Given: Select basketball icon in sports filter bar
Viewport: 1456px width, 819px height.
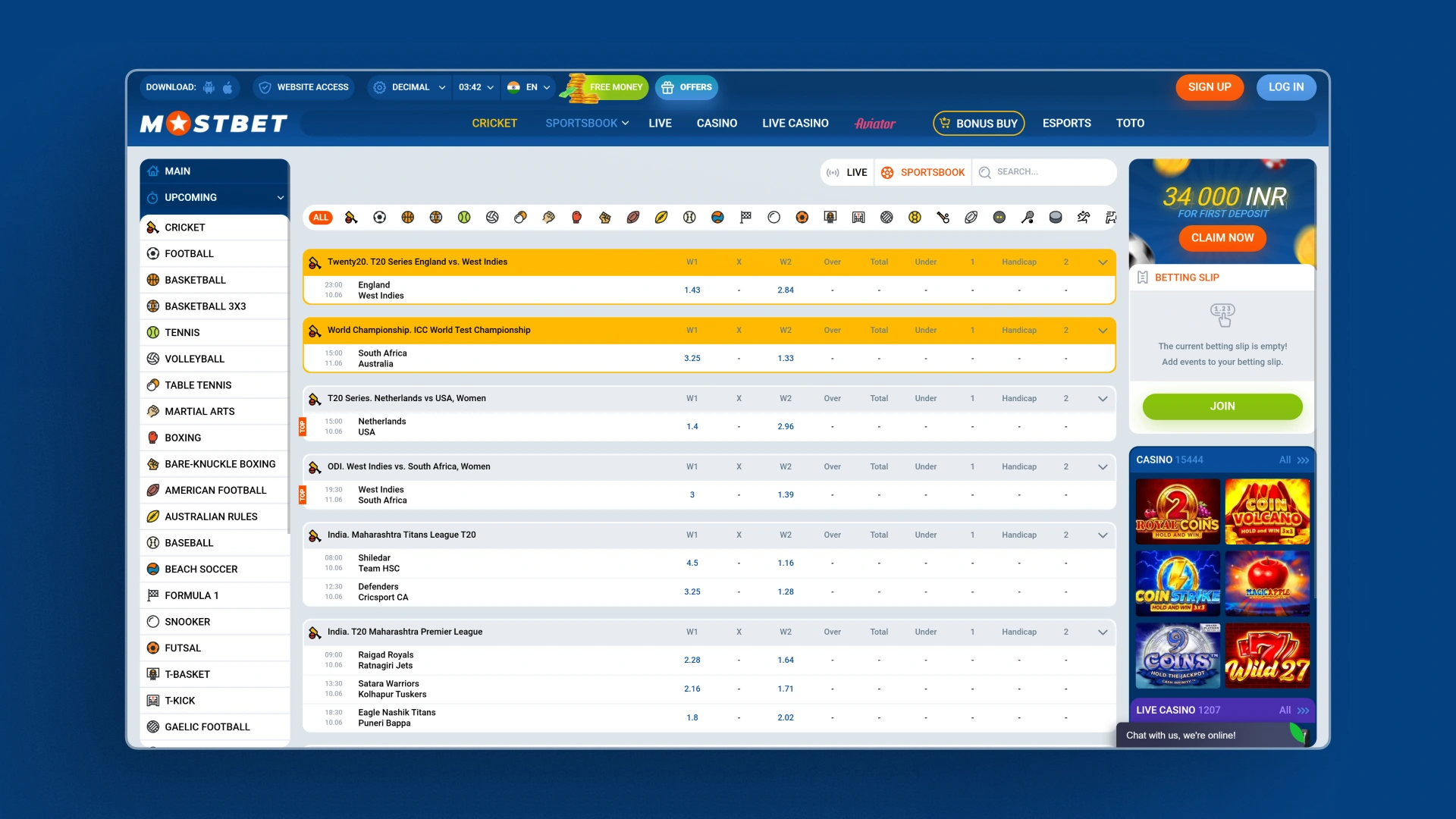Looking at the screenshot, I should click(408, 218).
